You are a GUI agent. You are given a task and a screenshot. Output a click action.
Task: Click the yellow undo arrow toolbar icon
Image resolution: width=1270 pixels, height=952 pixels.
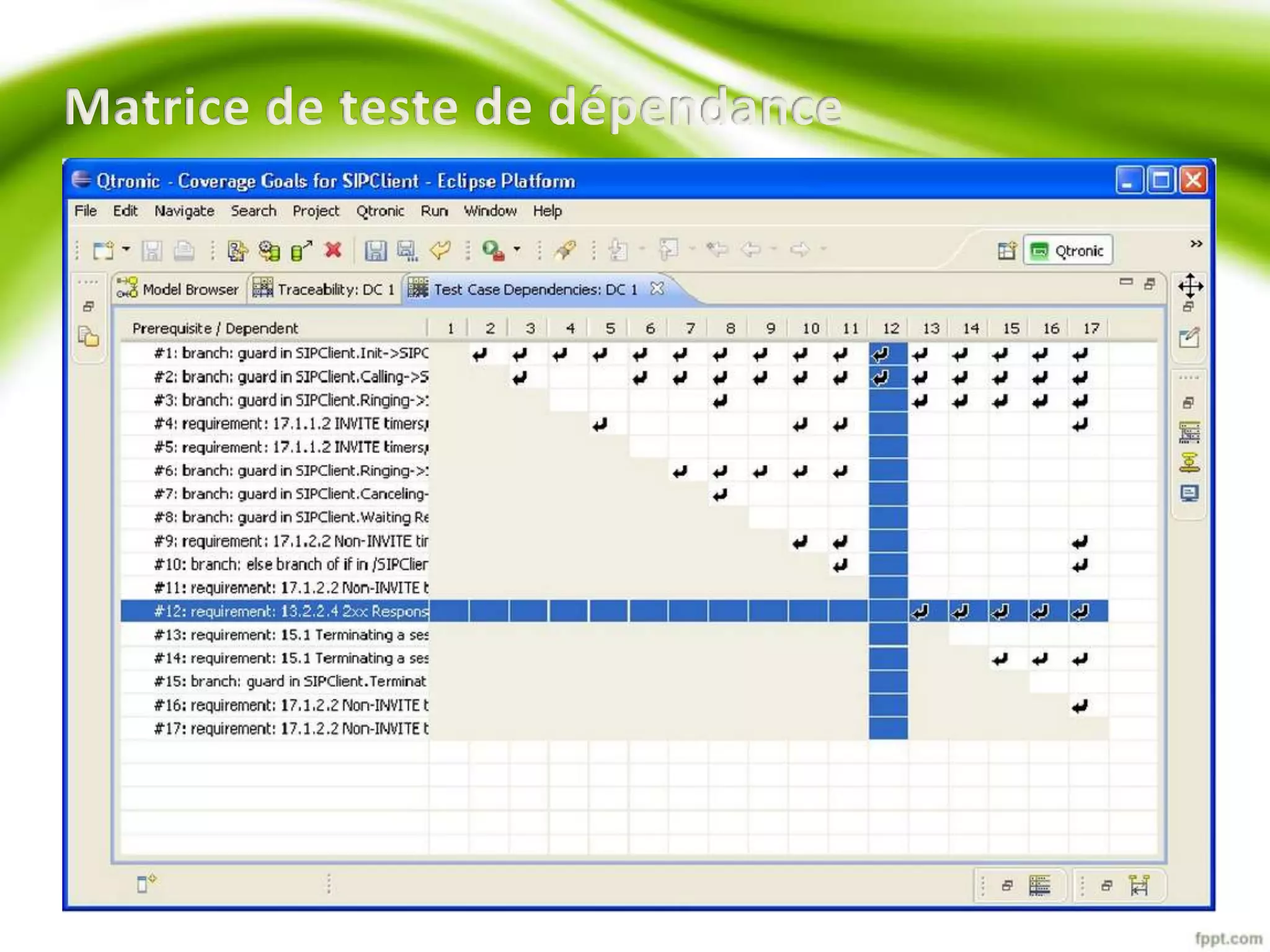coord(441,250)
